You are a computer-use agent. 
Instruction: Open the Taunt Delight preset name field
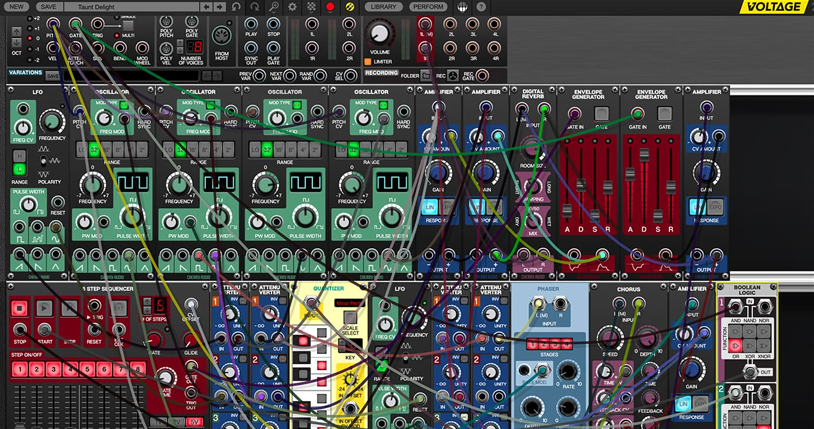tap(133, 6)
